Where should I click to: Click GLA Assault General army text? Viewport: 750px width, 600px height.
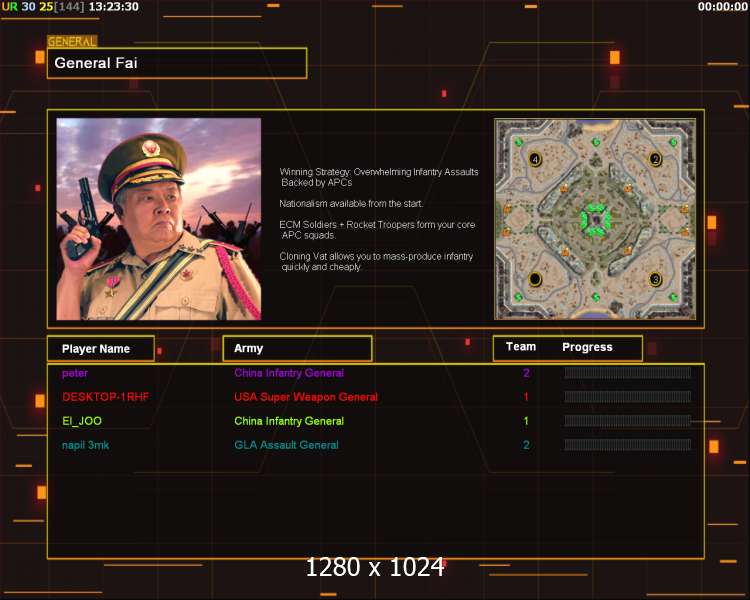tap(287, 445)
